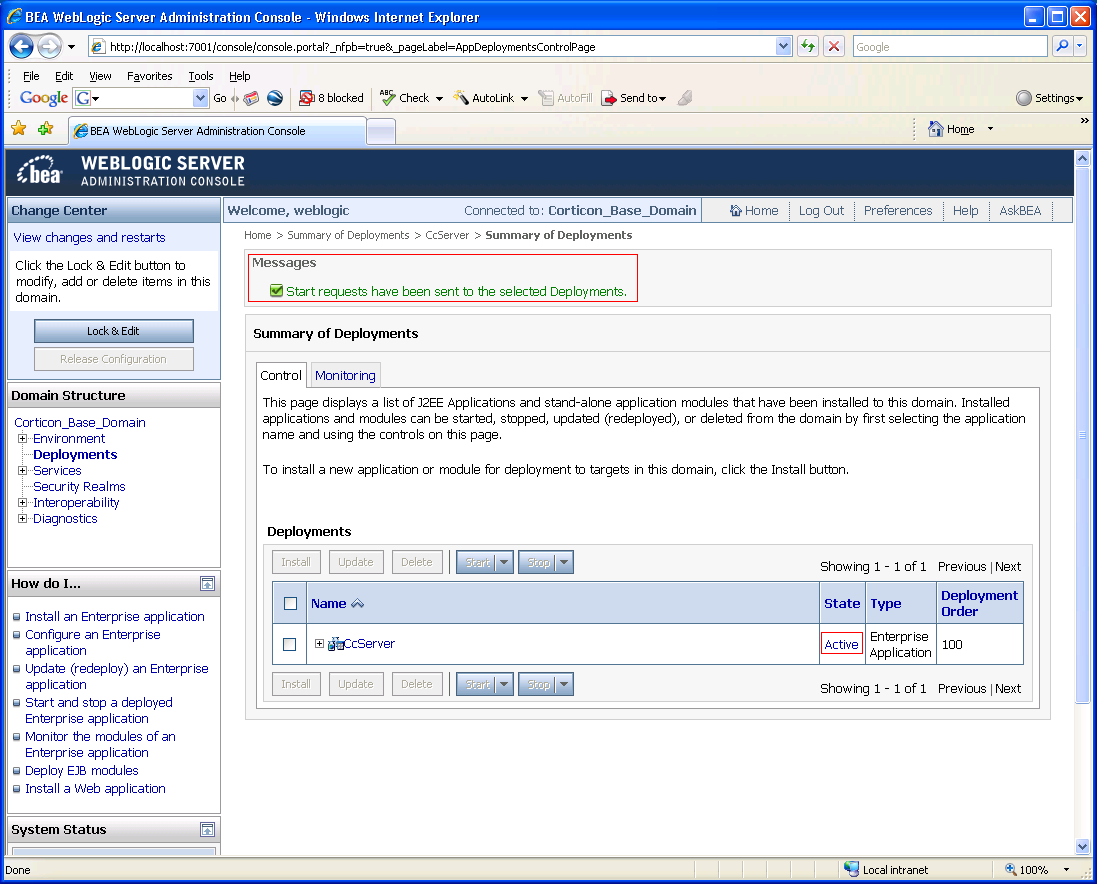The image size is (1099, 884).
Task: Click the Google search magnifier icon
Action: [1063, 46]
